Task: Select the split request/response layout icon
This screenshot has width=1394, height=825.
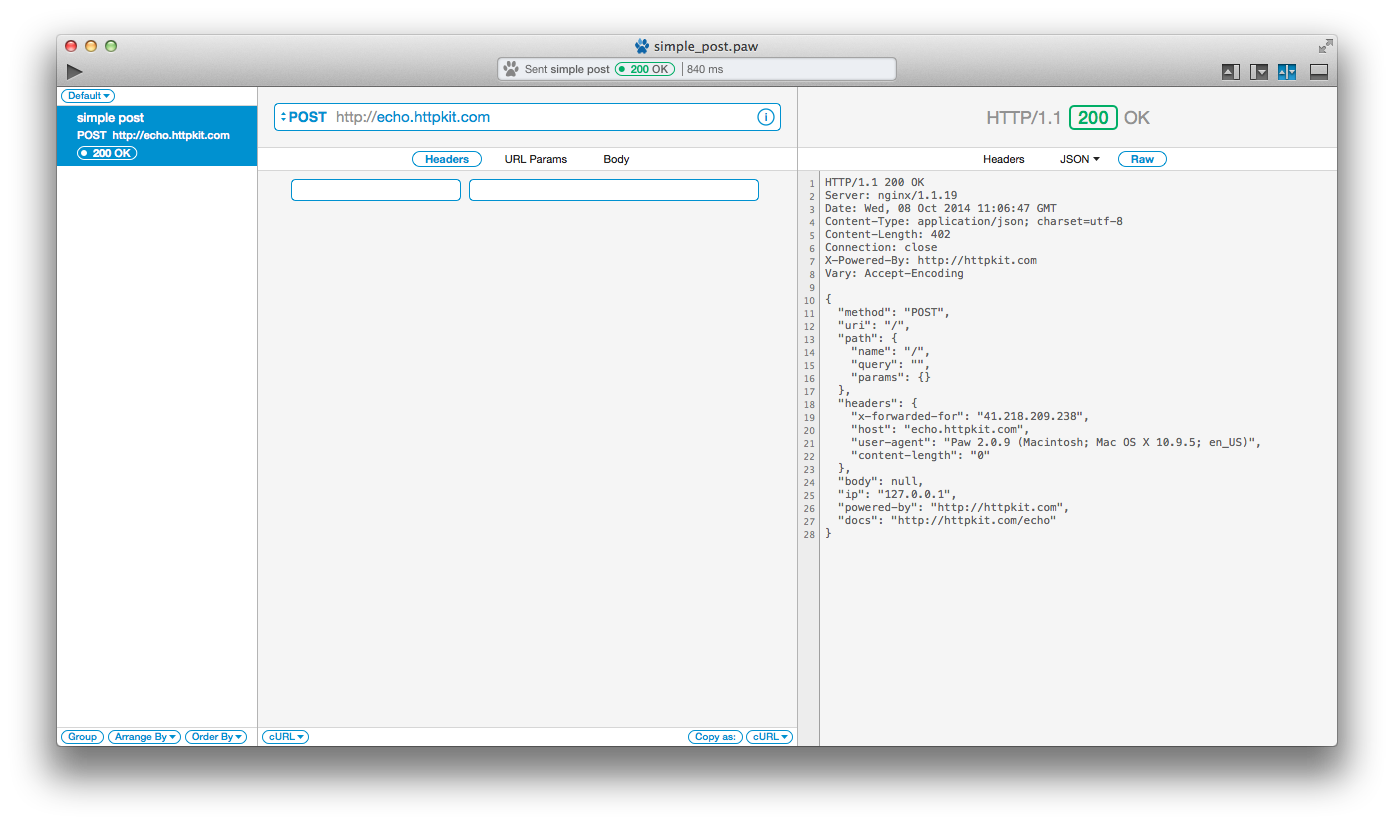Action: point(1287,72)
